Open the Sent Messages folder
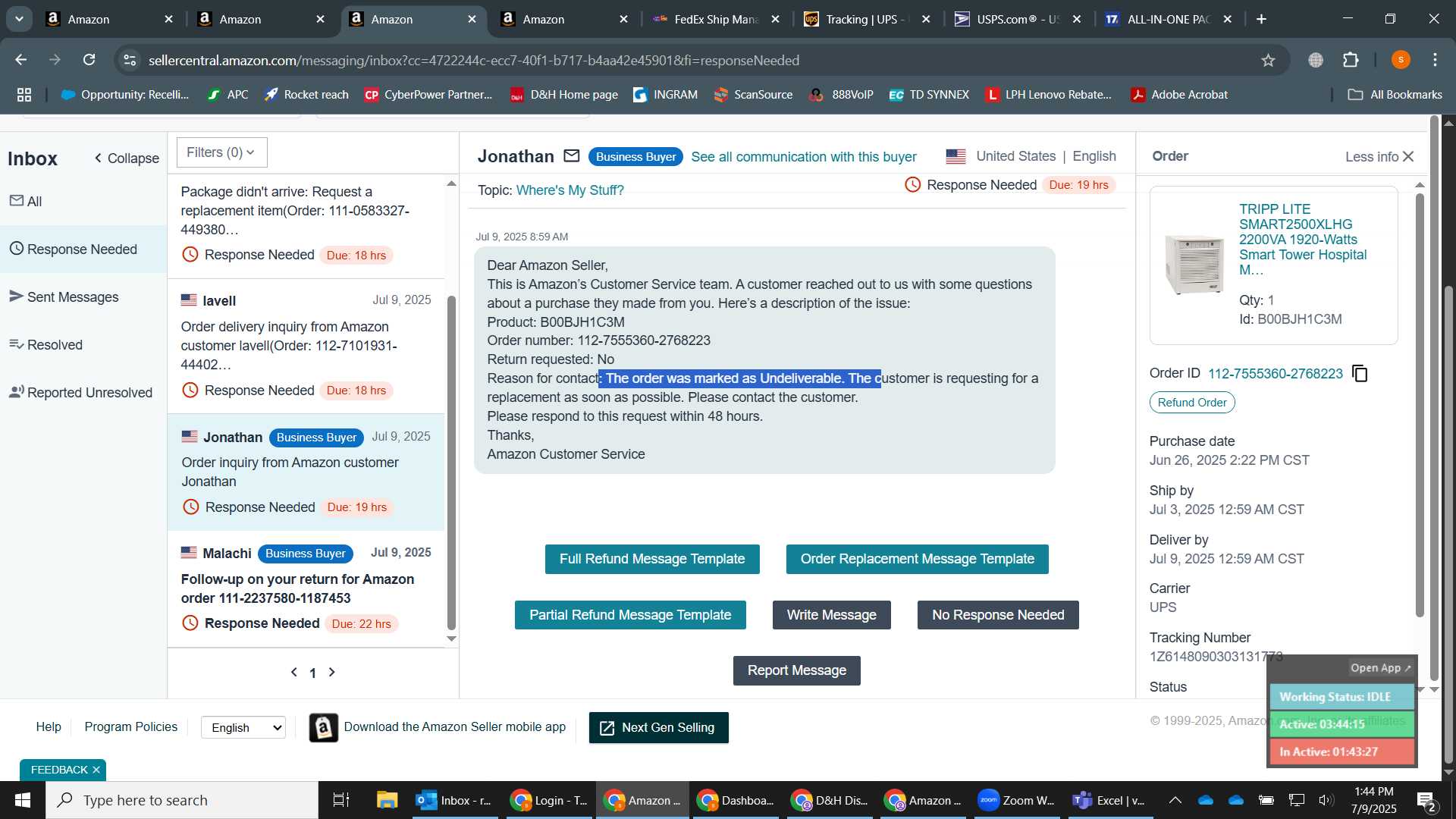Screen dimensions: 1456x819 [x=64, y=297]
